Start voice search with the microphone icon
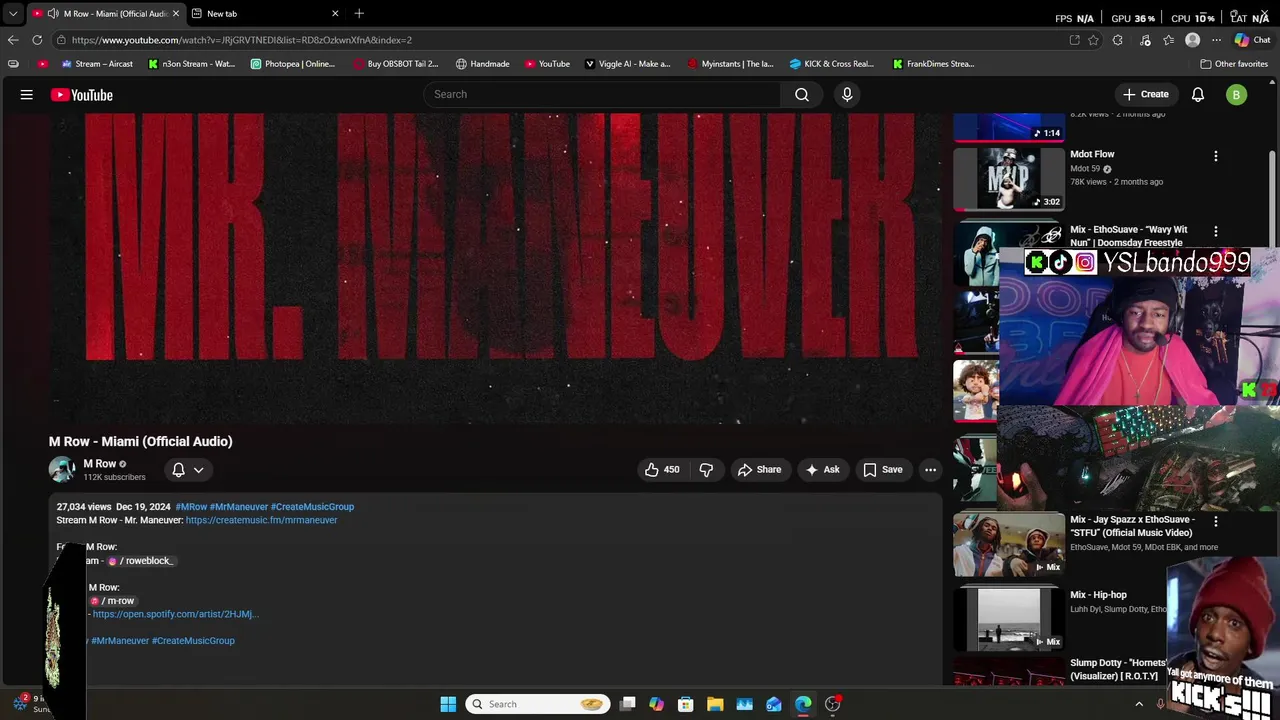Image resolution: width=1280 pixels, height=720 pixels. coord(847,94)
